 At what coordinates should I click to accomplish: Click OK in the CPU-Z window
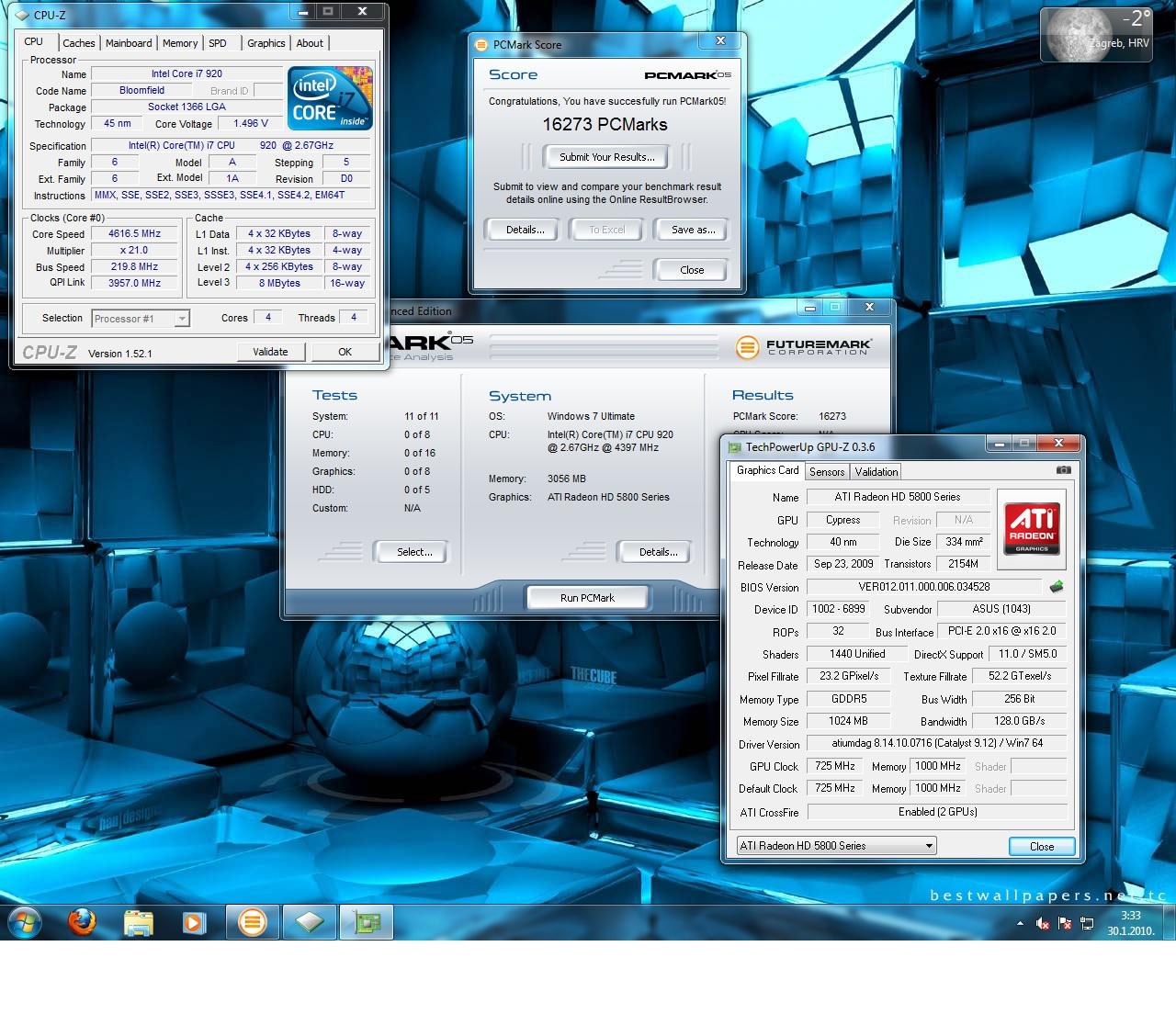pyautogui.click(x=345, y=352)
